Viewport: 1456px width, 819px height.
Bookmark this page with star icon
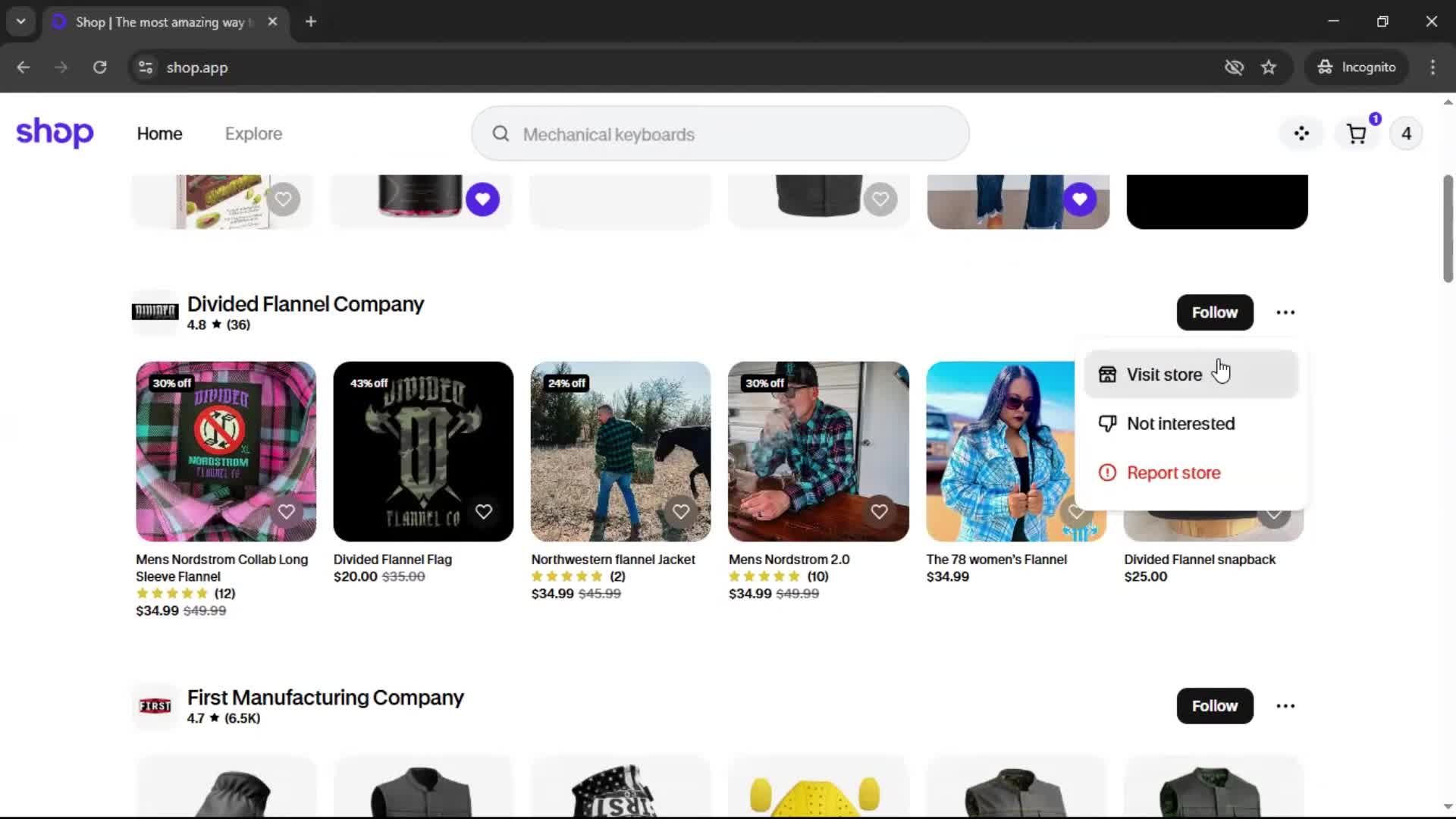[x=1269, y=67]
